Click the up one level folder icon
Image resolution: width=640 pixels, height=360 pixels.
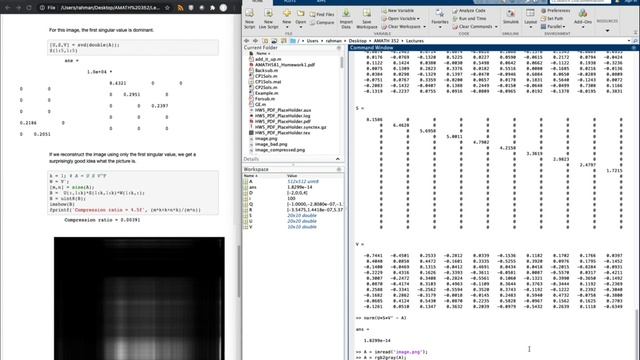pyautogui.click(x=265, y=41)
